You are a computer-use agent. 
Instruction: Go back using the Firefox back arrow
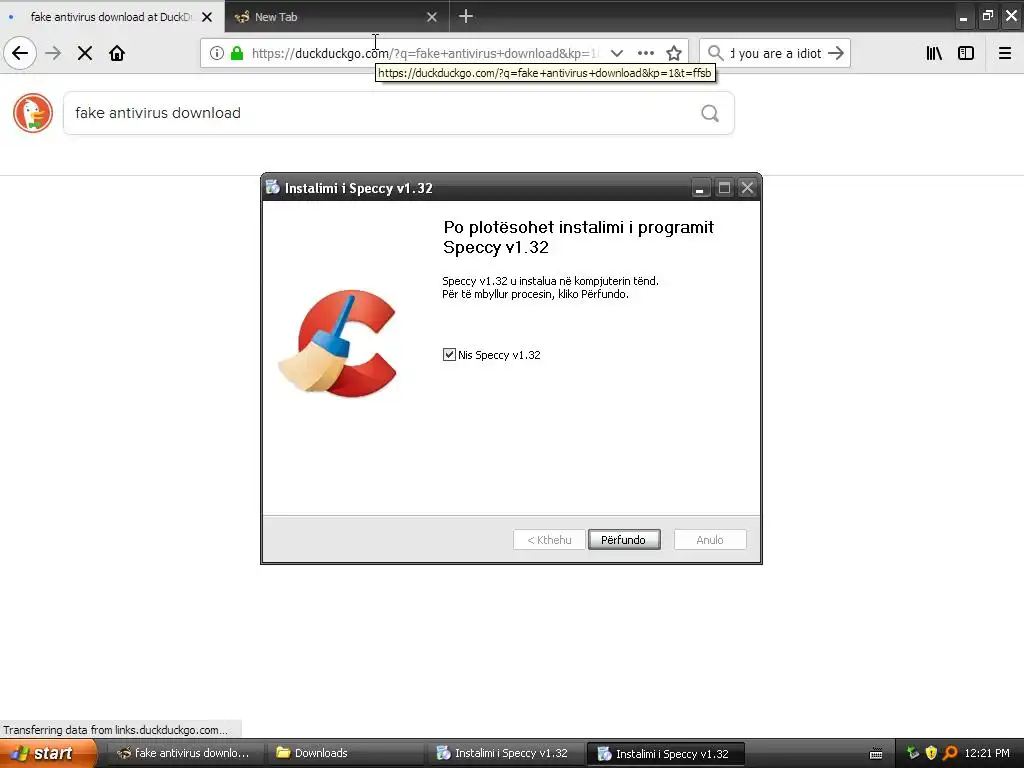[20, 53]
